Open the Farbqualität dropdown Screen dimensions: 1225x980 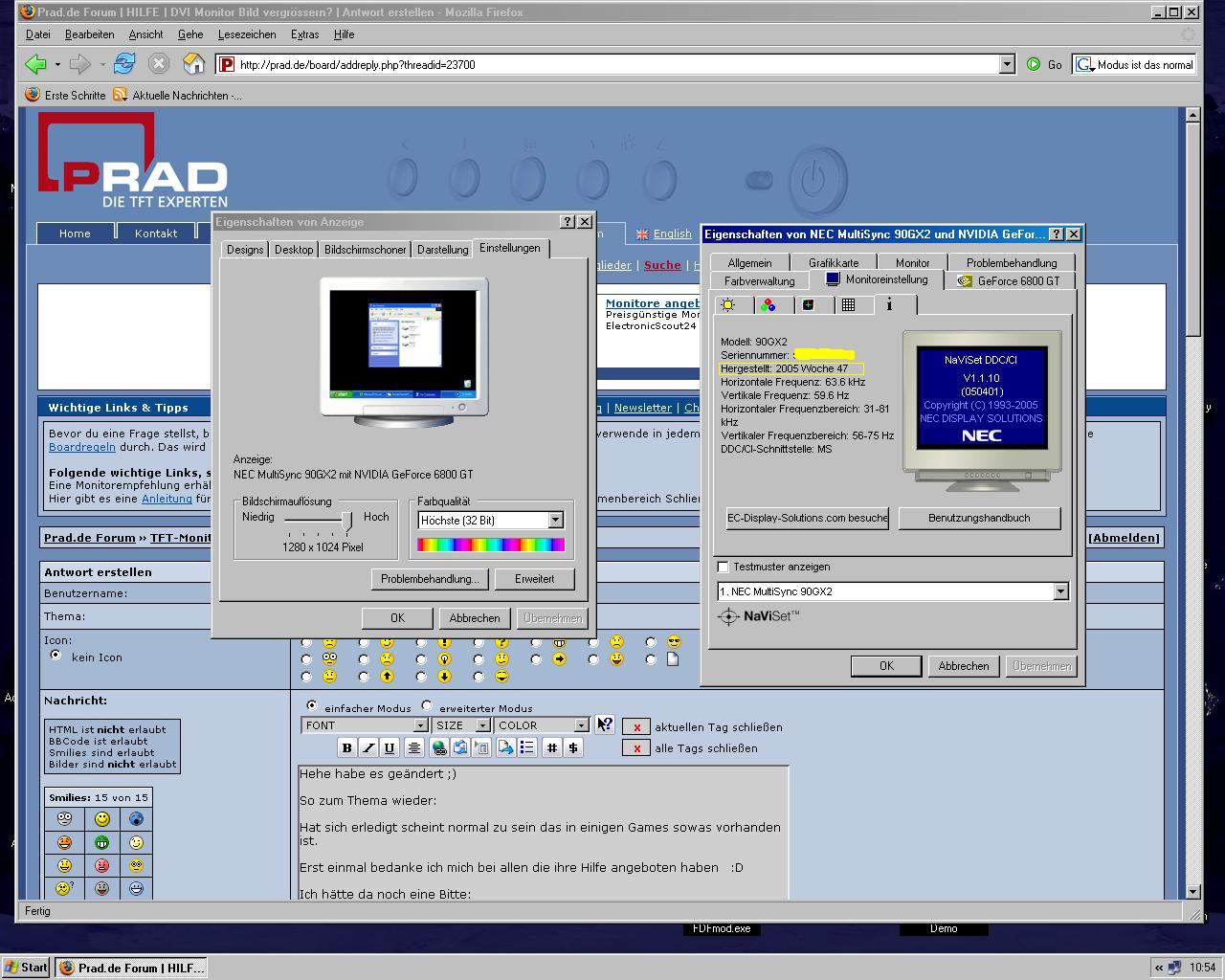click(x=555, y=520)
